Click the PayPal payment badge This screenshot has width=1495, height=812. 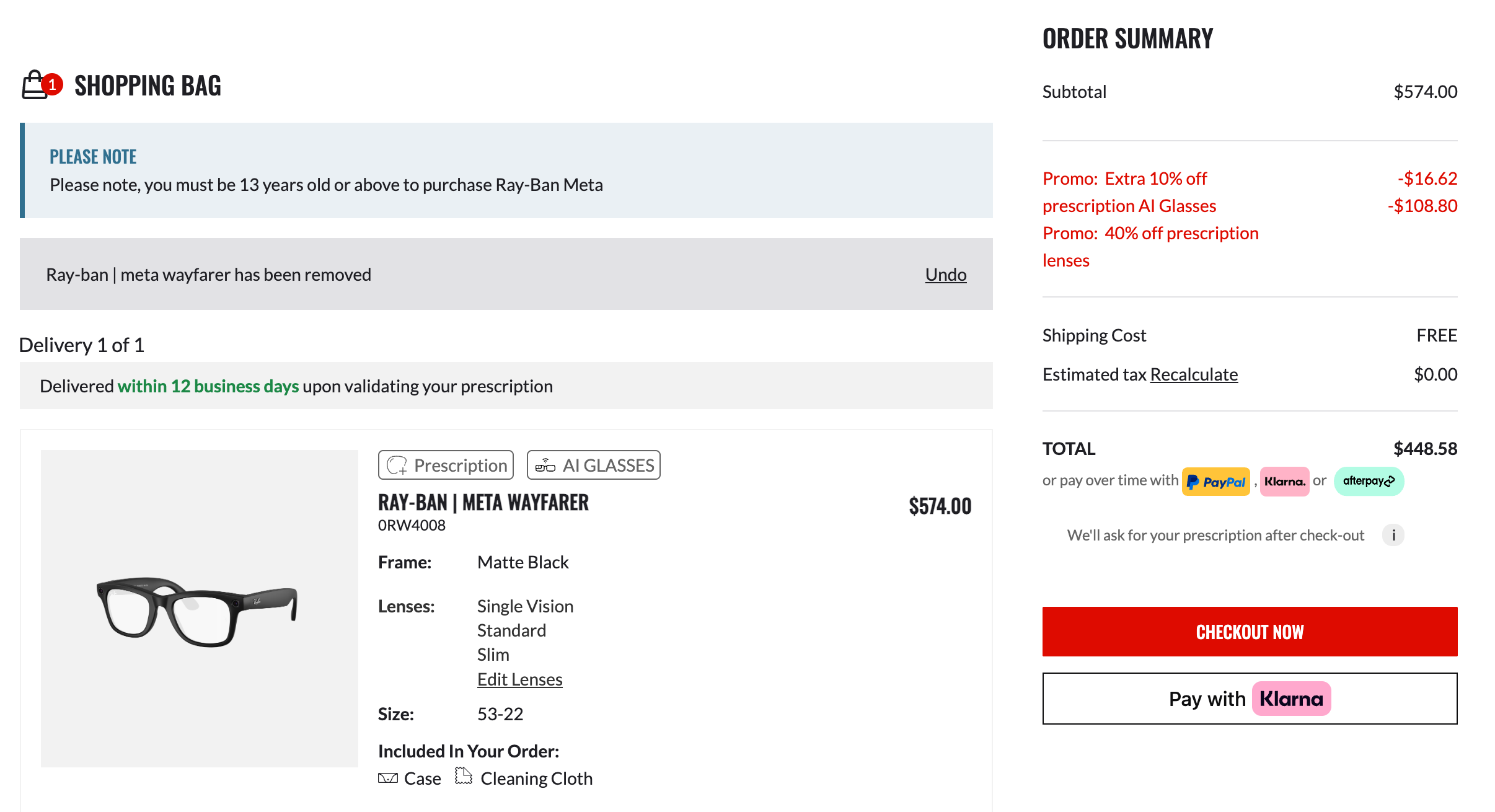coord(1215,482)
